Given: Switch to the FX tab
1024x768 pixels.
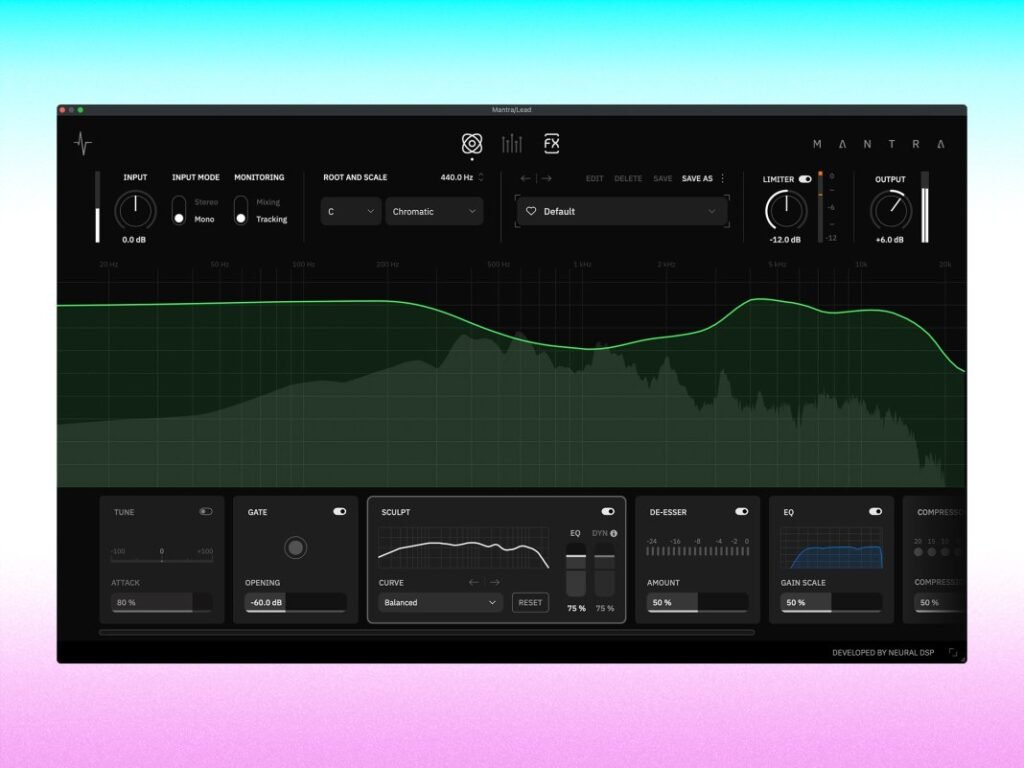Looking at the screenshot, I should [550, 143].
